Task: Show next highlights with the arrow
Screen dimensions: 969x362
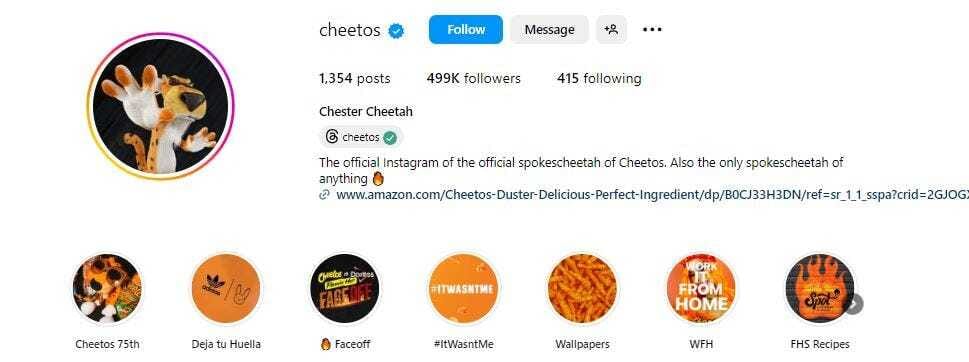Action: coord(853,304)
